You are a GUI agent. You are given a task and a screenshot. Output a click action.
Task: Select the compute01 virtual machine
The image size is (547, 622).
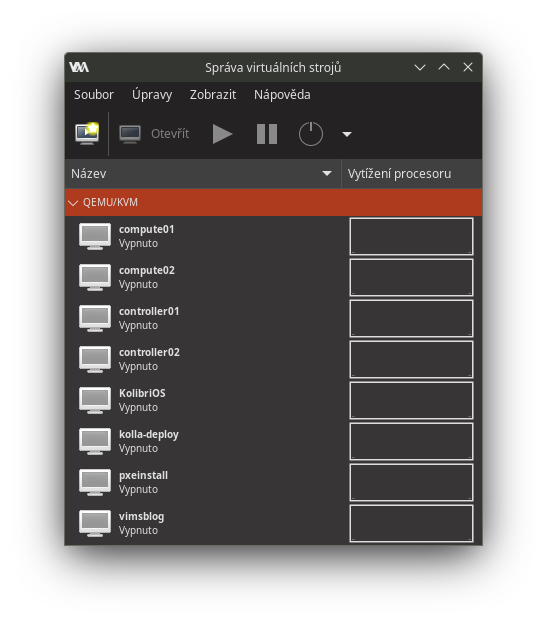click(274, 236)
